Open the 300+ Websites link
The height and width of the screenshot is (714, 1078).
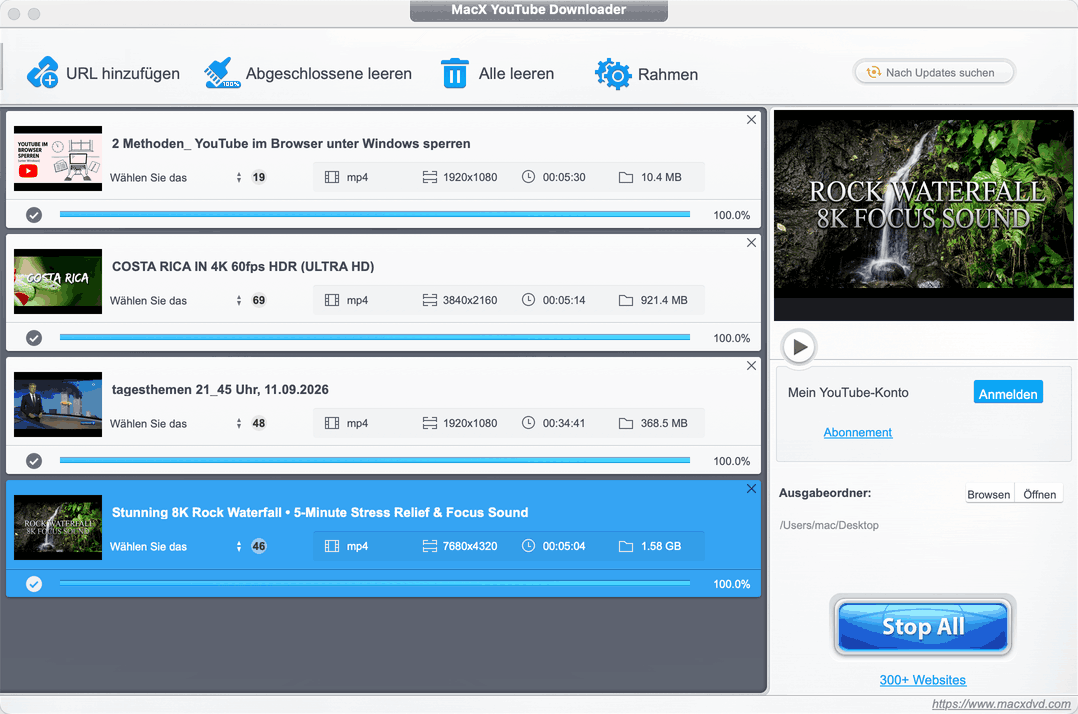click(923, 680)
